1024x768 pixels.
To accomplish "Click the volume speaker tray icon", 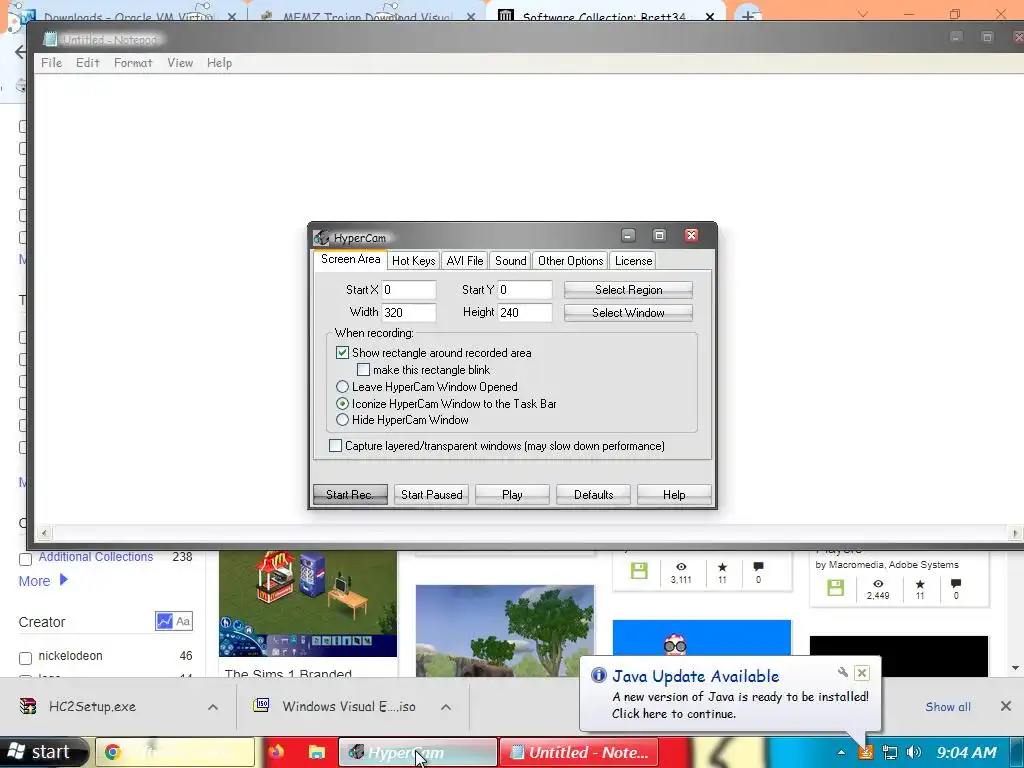I will 914,752.
